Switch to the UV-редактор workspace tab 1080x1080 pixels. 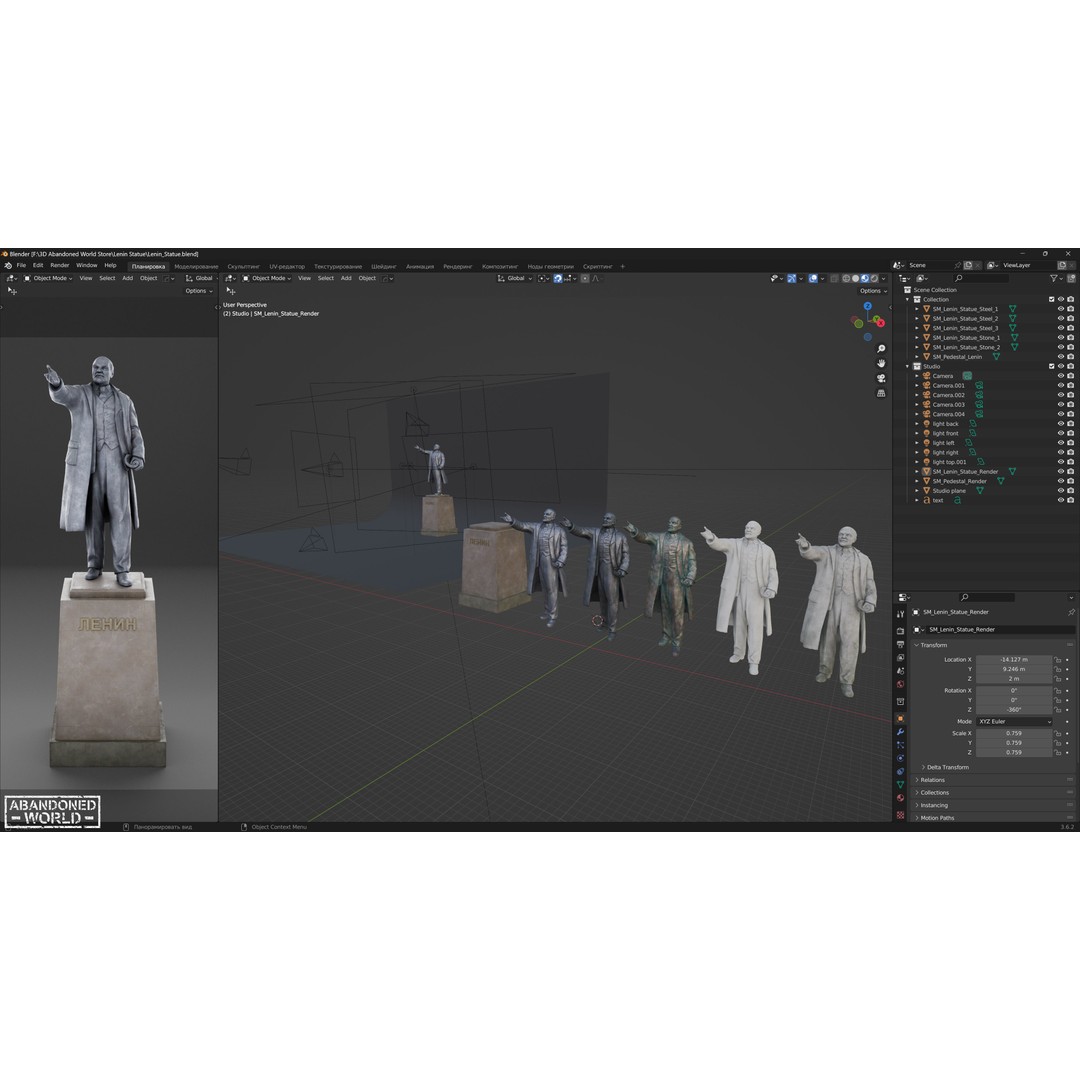coord(287,267)
